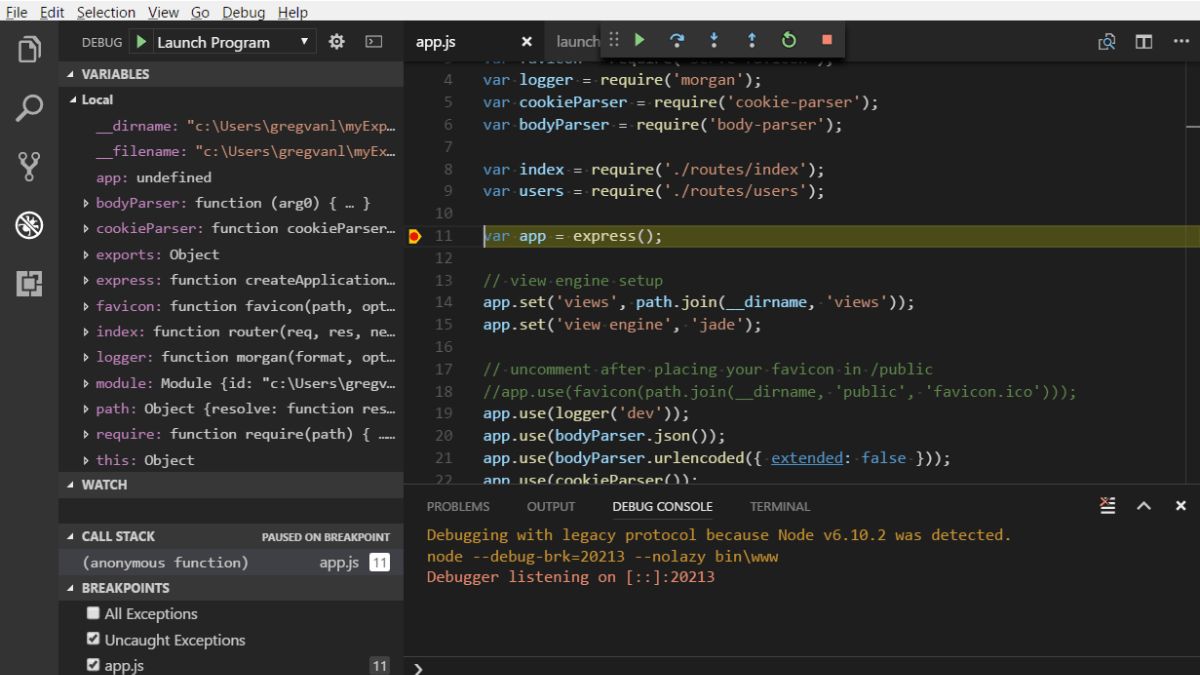Open debug configurations via the gear icon
The width and height of the screenshot is (1200, 675).
coord(336,41)
